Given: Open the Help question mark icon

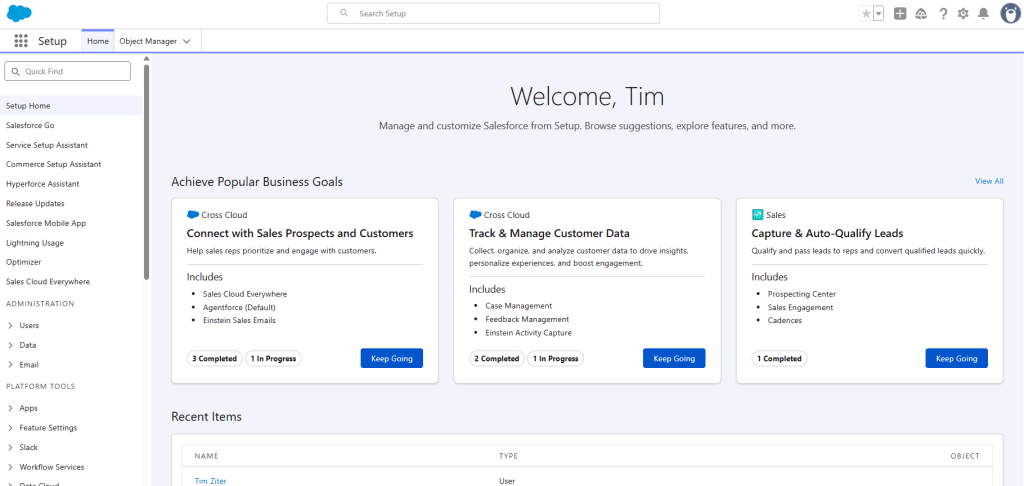Looking at the screenshot, I should [x=943, y=13].
